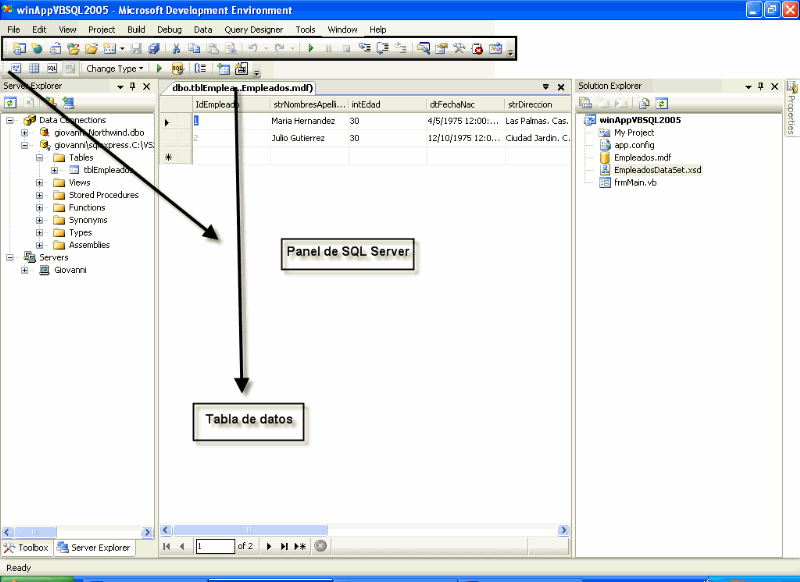
Task: Expand the Stored Procedures folder
Action: pos(39,195)
